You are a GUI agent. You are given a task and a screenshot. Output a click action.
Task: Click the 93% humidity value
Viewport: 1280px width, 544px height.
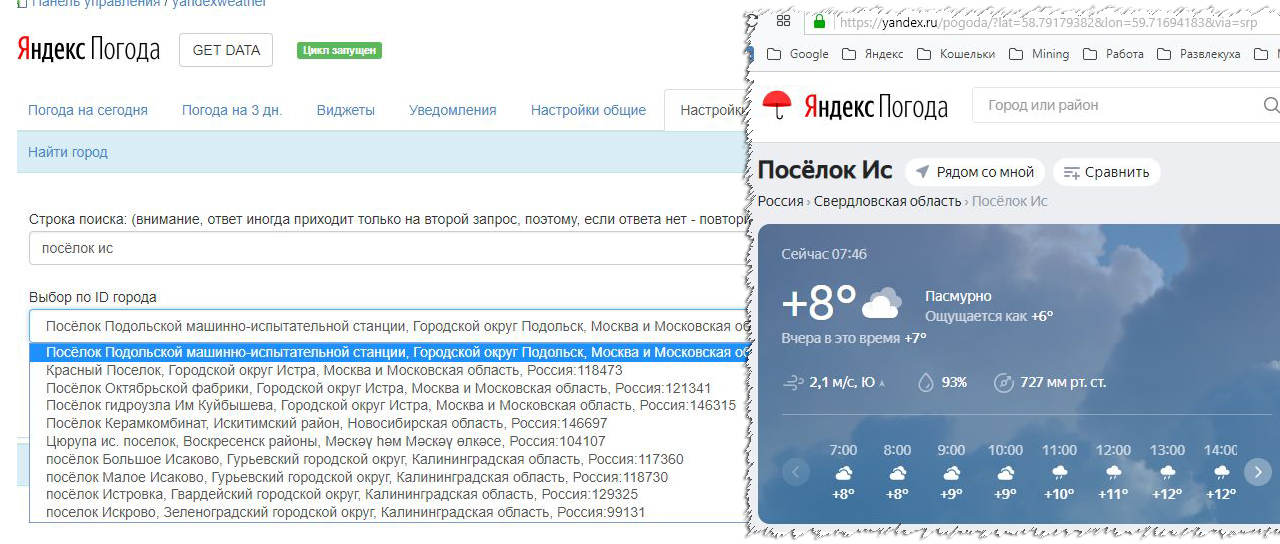954,382
